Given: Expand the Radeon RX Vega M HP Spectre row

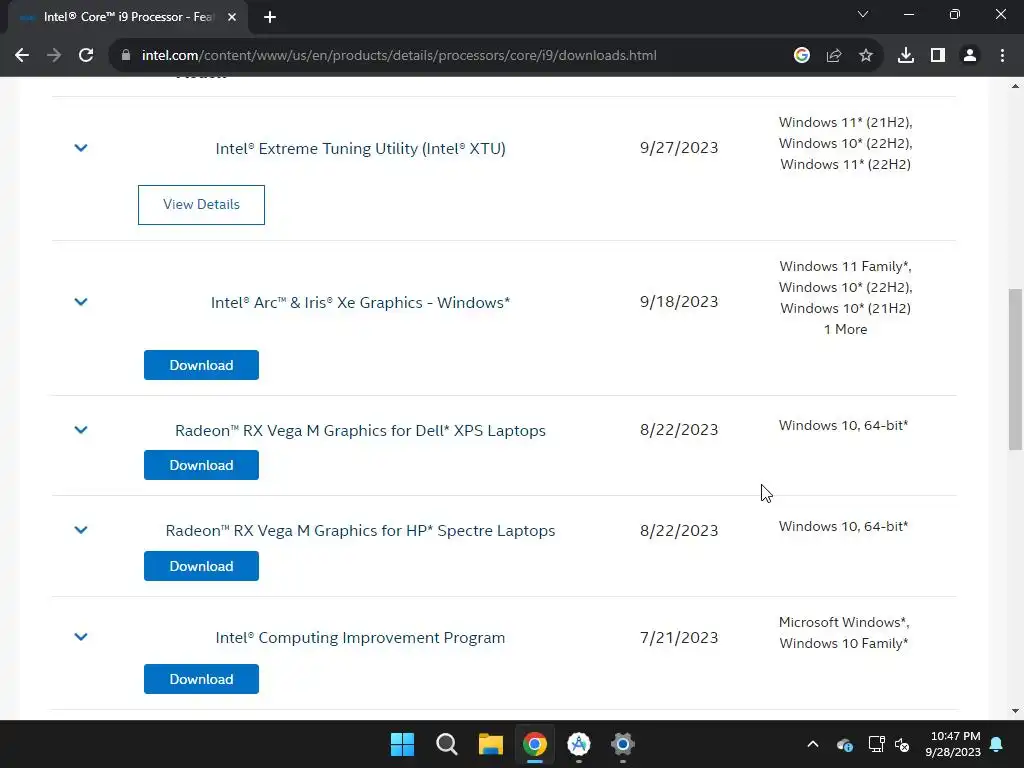Looking at the screenshot, I should 81,530.
